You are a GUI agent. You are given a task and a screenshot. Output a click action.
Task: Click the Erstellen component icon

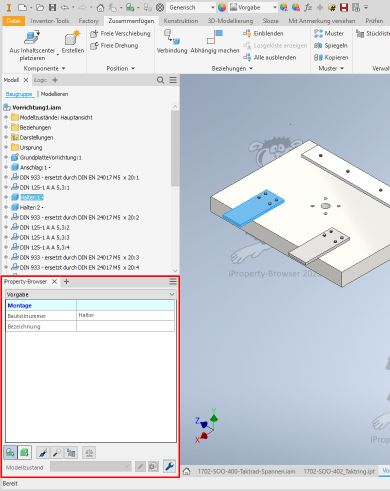pyautogui.click(x=73, y=37)
